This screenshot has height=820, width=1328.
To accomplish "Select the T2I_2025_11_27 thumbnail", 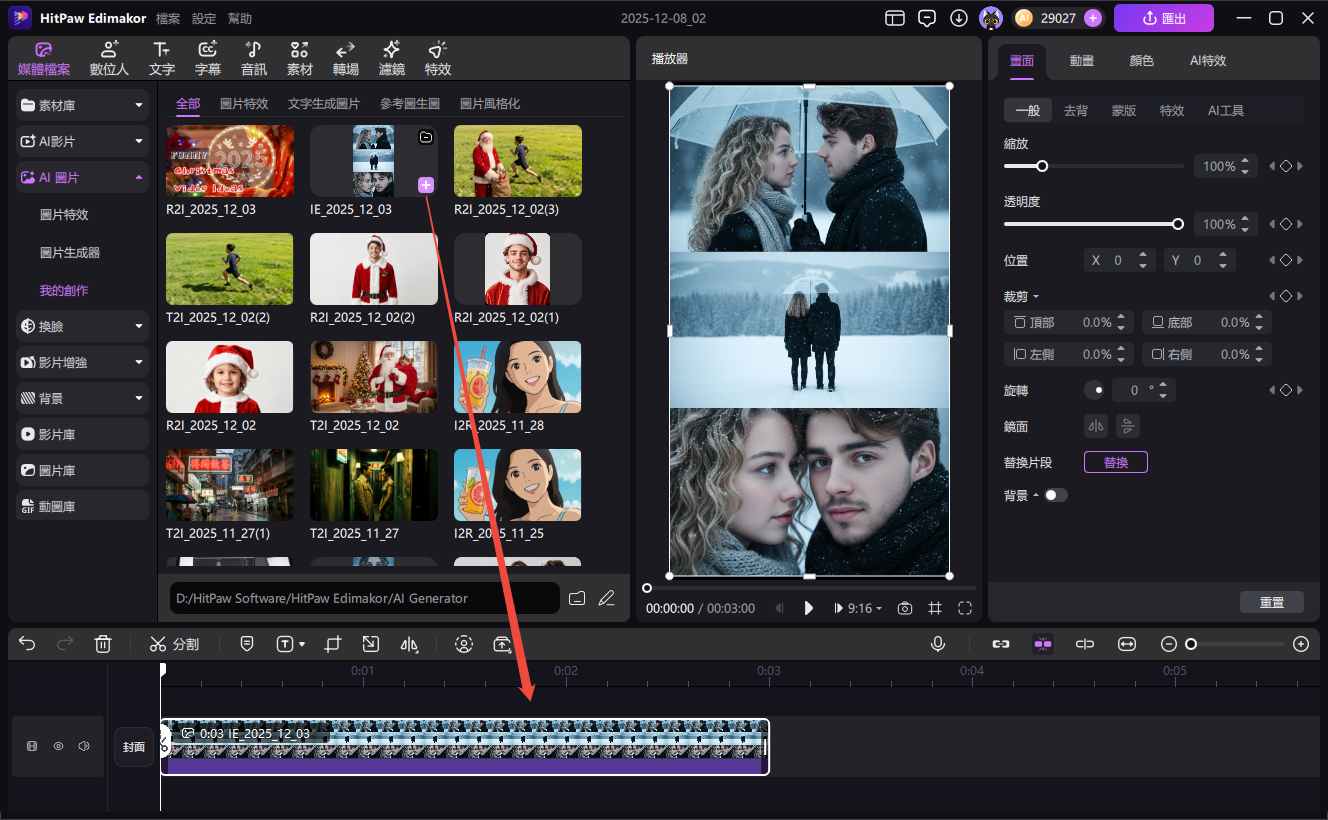I will coord(373,484).
